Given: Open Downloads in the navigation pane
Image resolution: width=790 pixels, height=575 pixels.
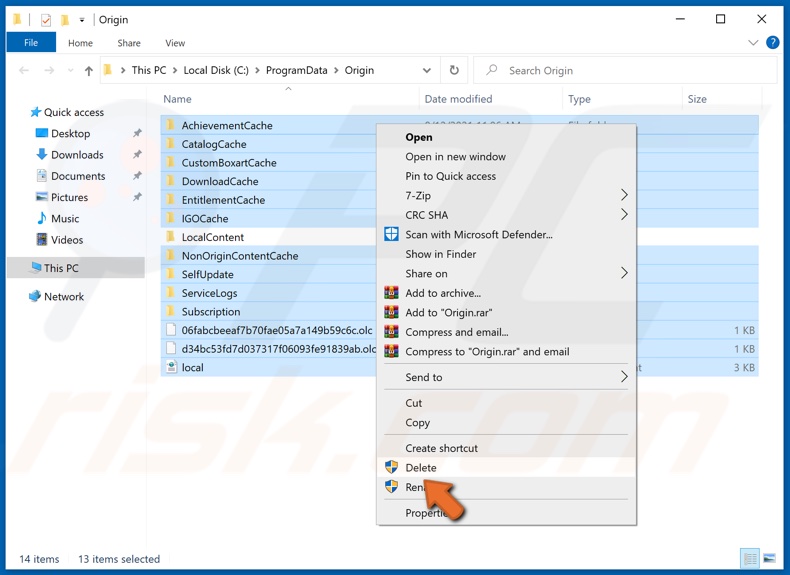Looking at the screenshot, I should [x=77, y=155].
